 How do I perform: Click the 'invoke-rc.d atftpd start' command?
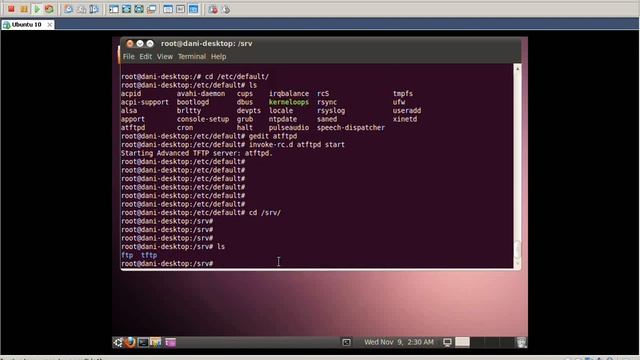pyautogui.click(x=296, y=144)
